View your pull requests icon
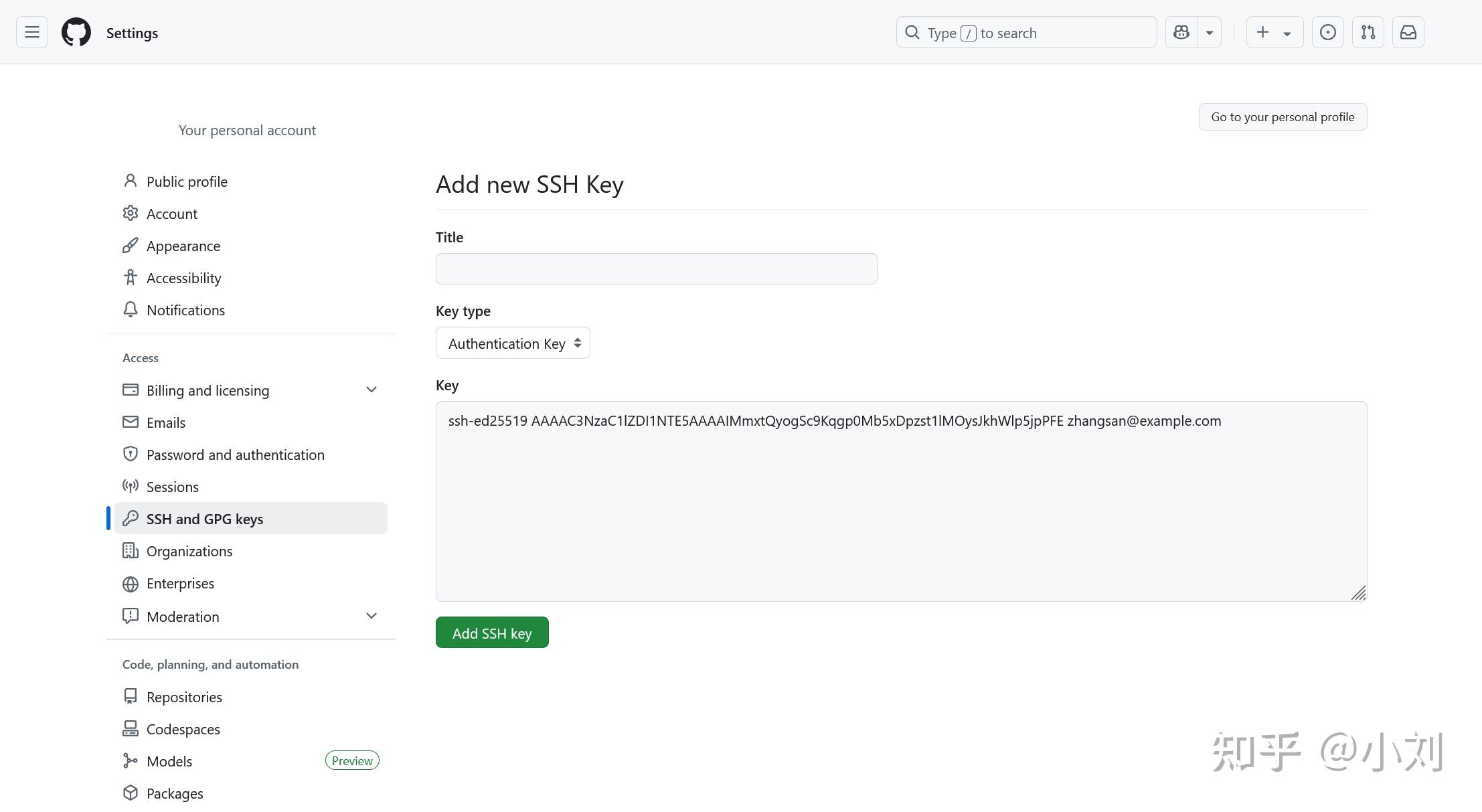The width and height of the screenshot is (1482, 812). 1368,31
